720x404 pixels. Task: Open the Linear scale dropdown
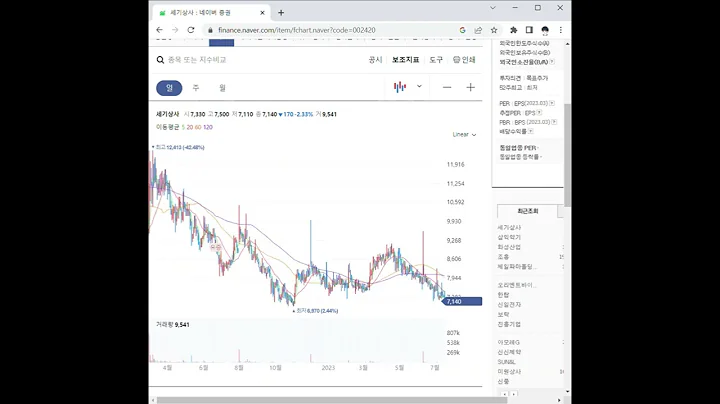tap(464, 135)
